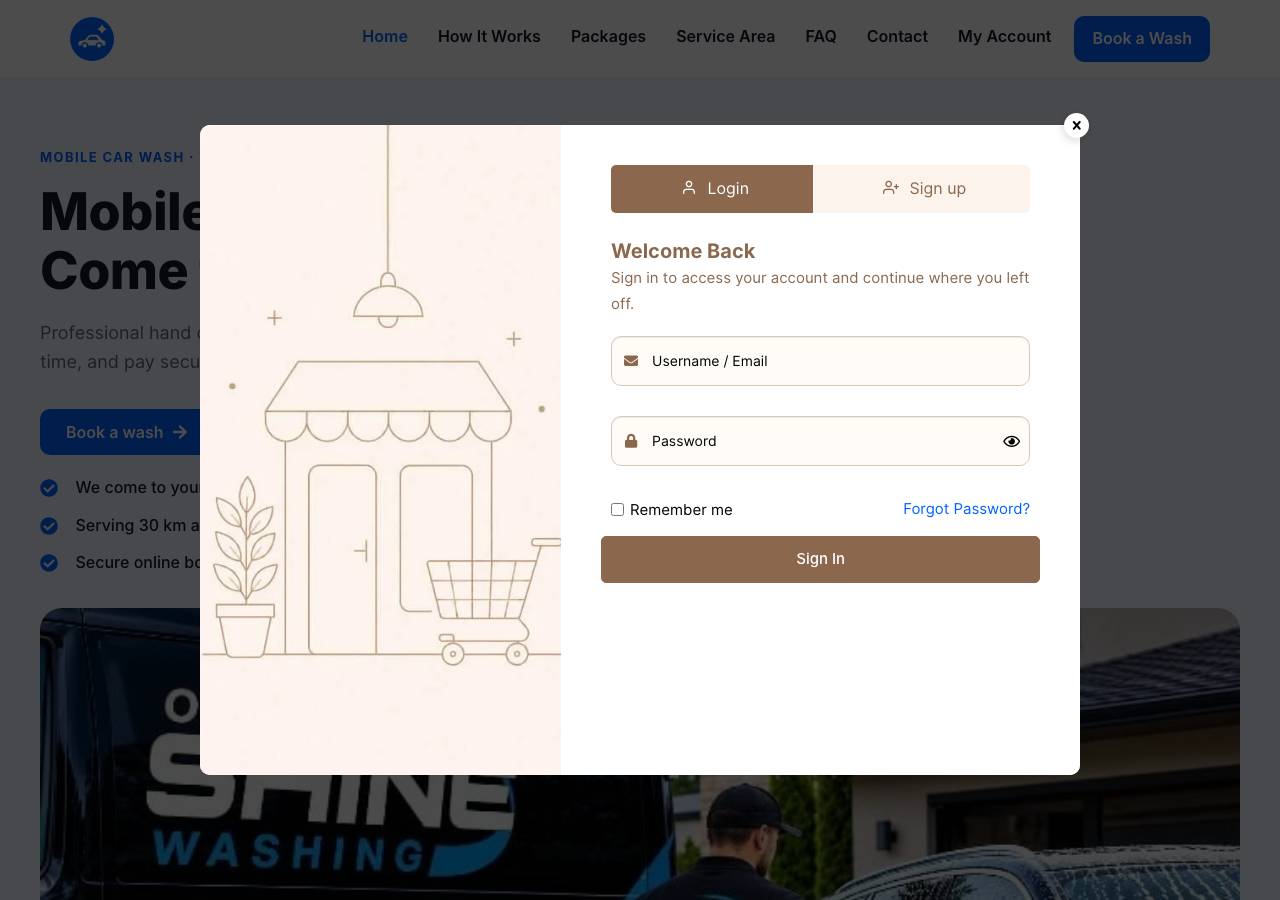This screenshot has height=900, width=1280.
Task: Click the Book a Wash header button
Action: click(1142, 39)
